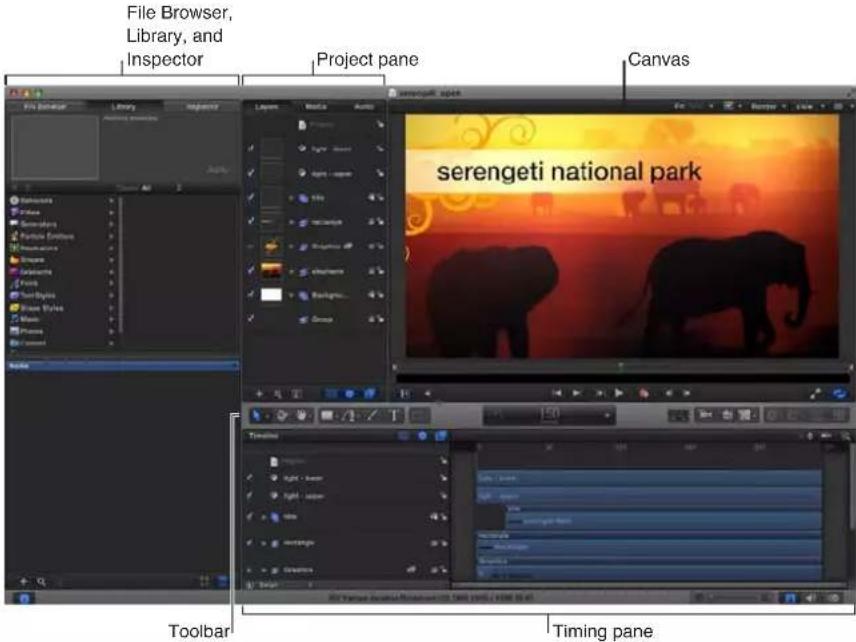Toggle activation checkbox for elephants layer
This screenshot has width=856, height=642.
251,270
